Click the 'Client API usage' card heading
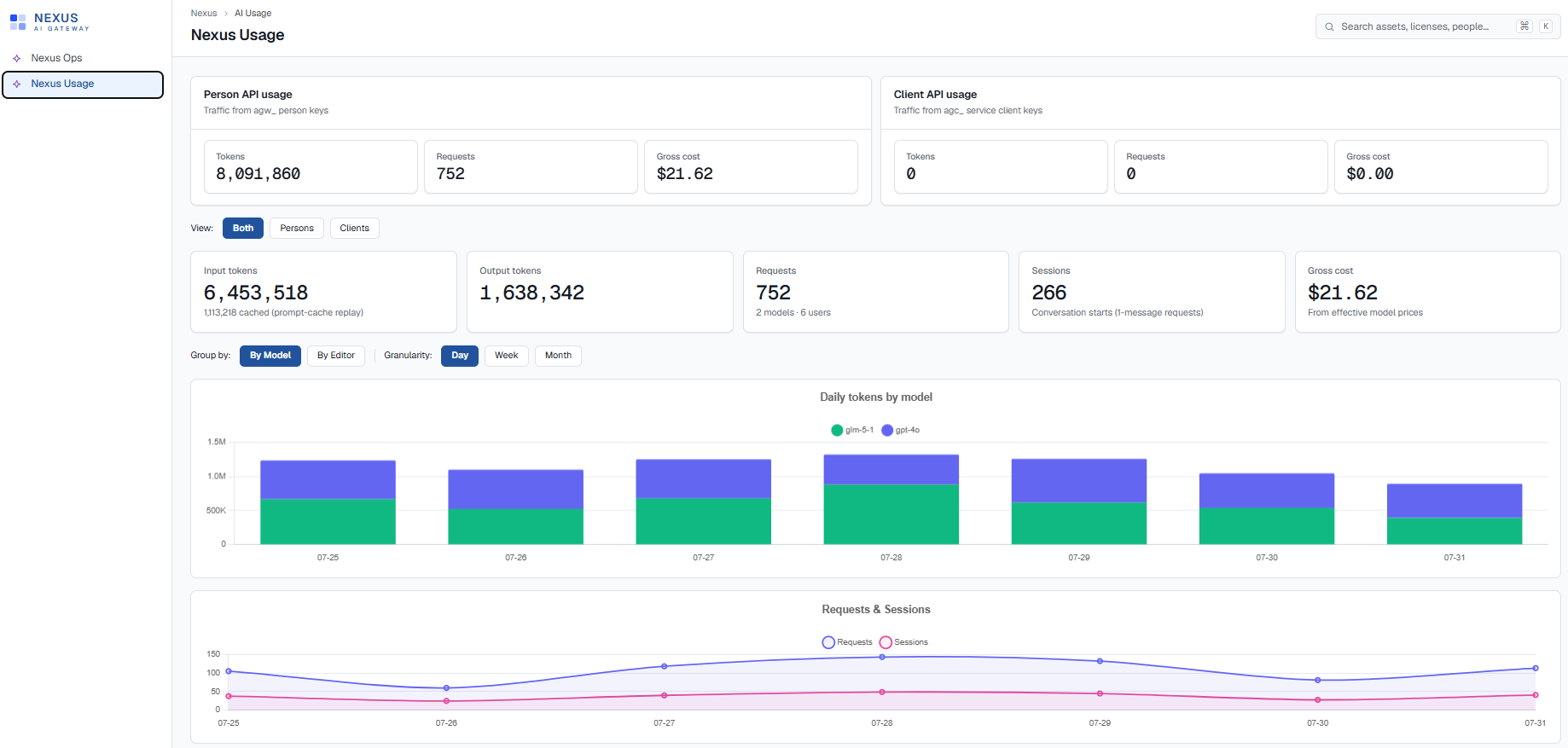 point(935,95)
